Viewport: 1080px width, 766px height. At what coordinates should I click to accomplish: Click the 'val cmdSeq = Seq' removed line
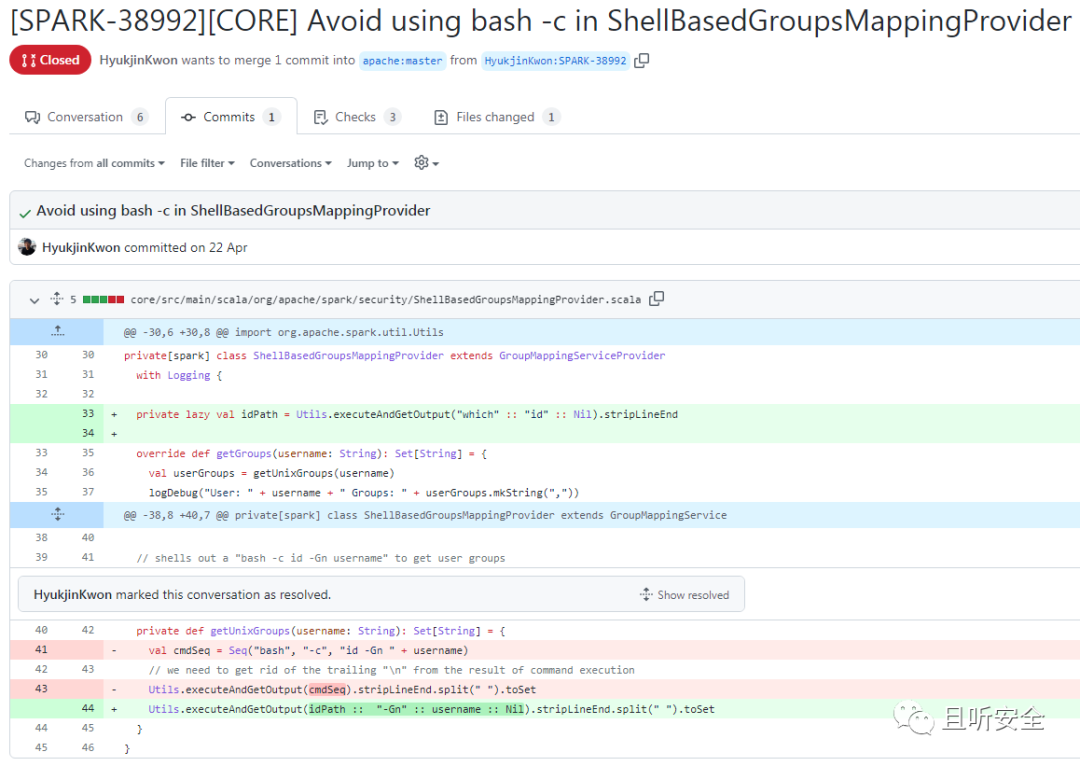tap(309, 650)
